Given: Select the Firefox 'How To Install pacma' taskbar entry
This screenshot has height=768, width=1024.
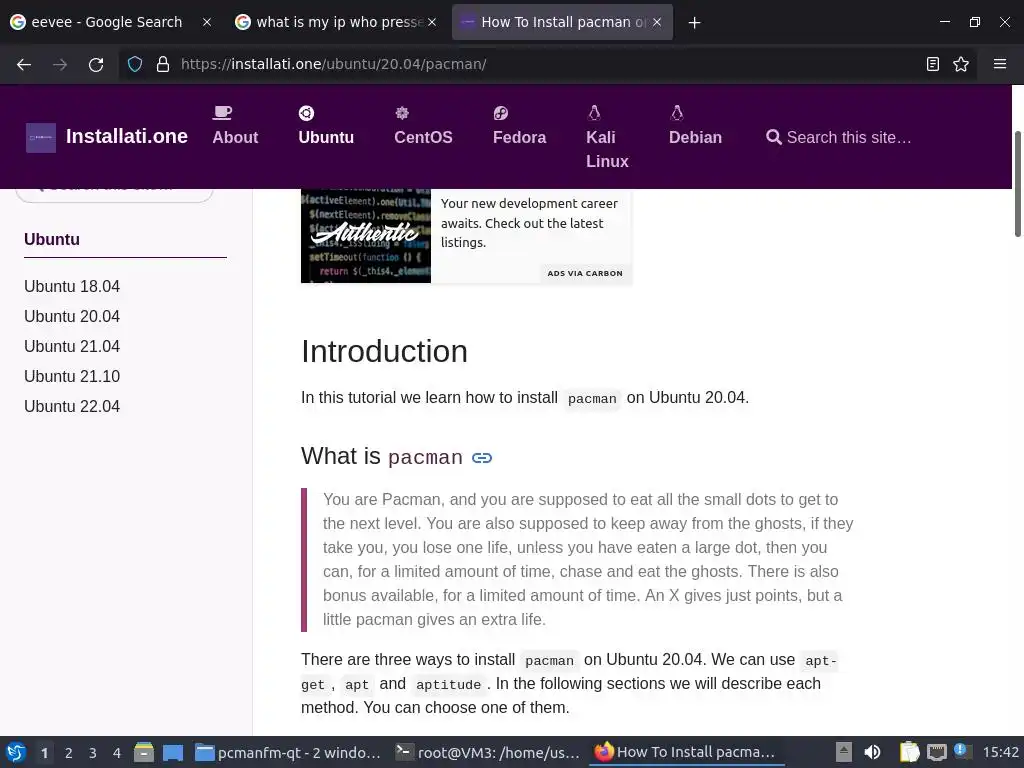Looking at the screenshot, I should pyautogui.click(x=687, y=752).
